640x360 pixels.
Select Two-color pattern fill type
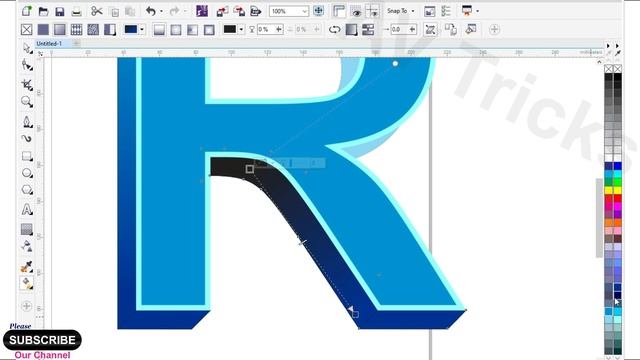pyautogui.click(x=110, y=29)
